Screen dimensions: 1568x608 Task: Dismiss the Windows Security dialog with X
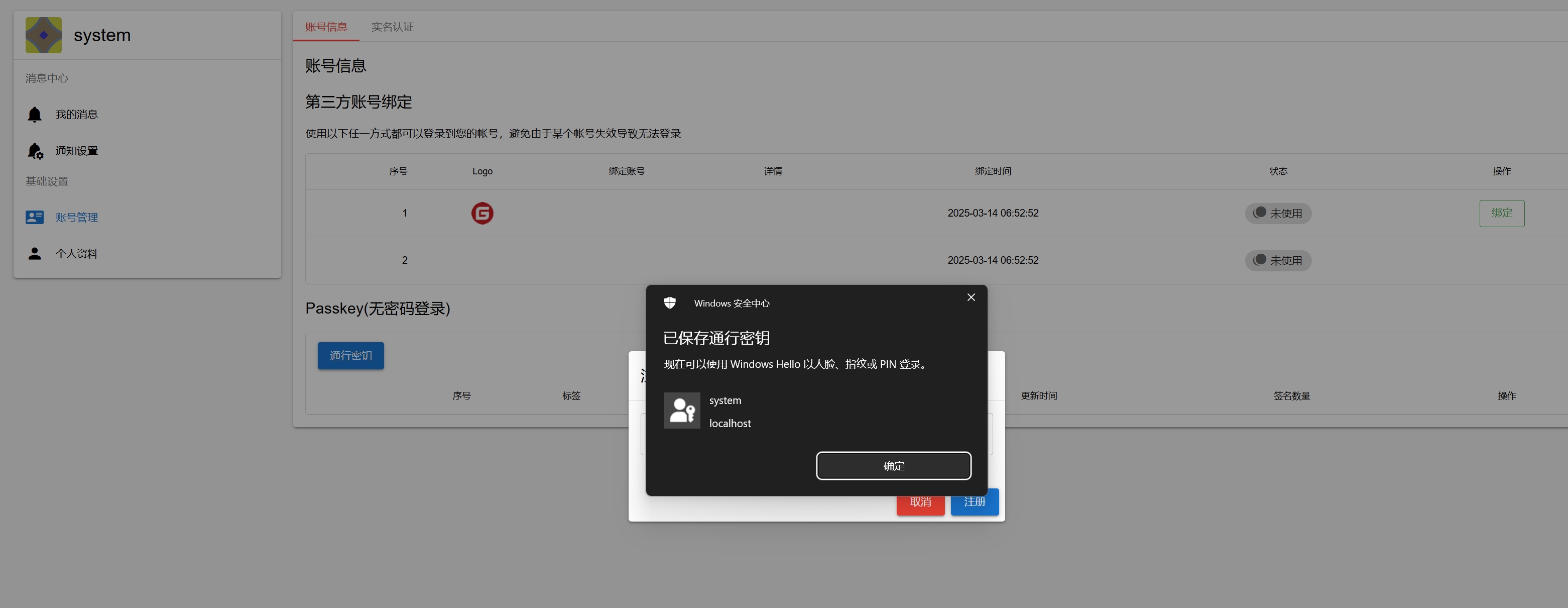click(970, 297)
